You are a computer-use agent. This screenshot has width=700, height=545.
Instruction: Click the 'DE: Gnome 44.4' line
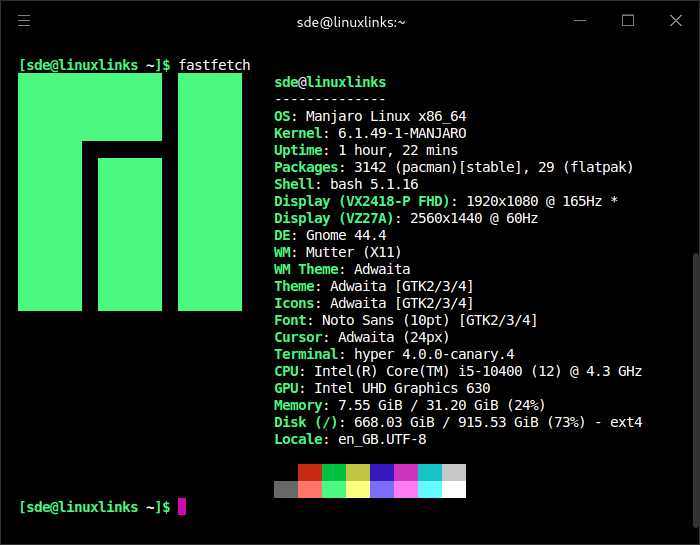coord(330,235)
